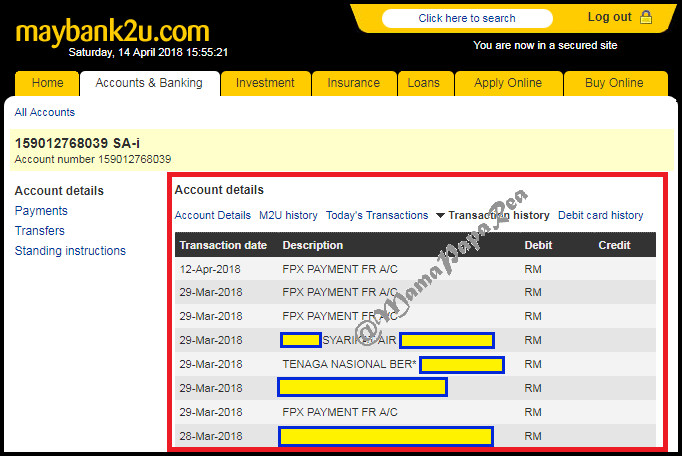Click the Transaction date column header
Image resolution: width=682 pixels, height=456 pixels.
pos(223,245)
